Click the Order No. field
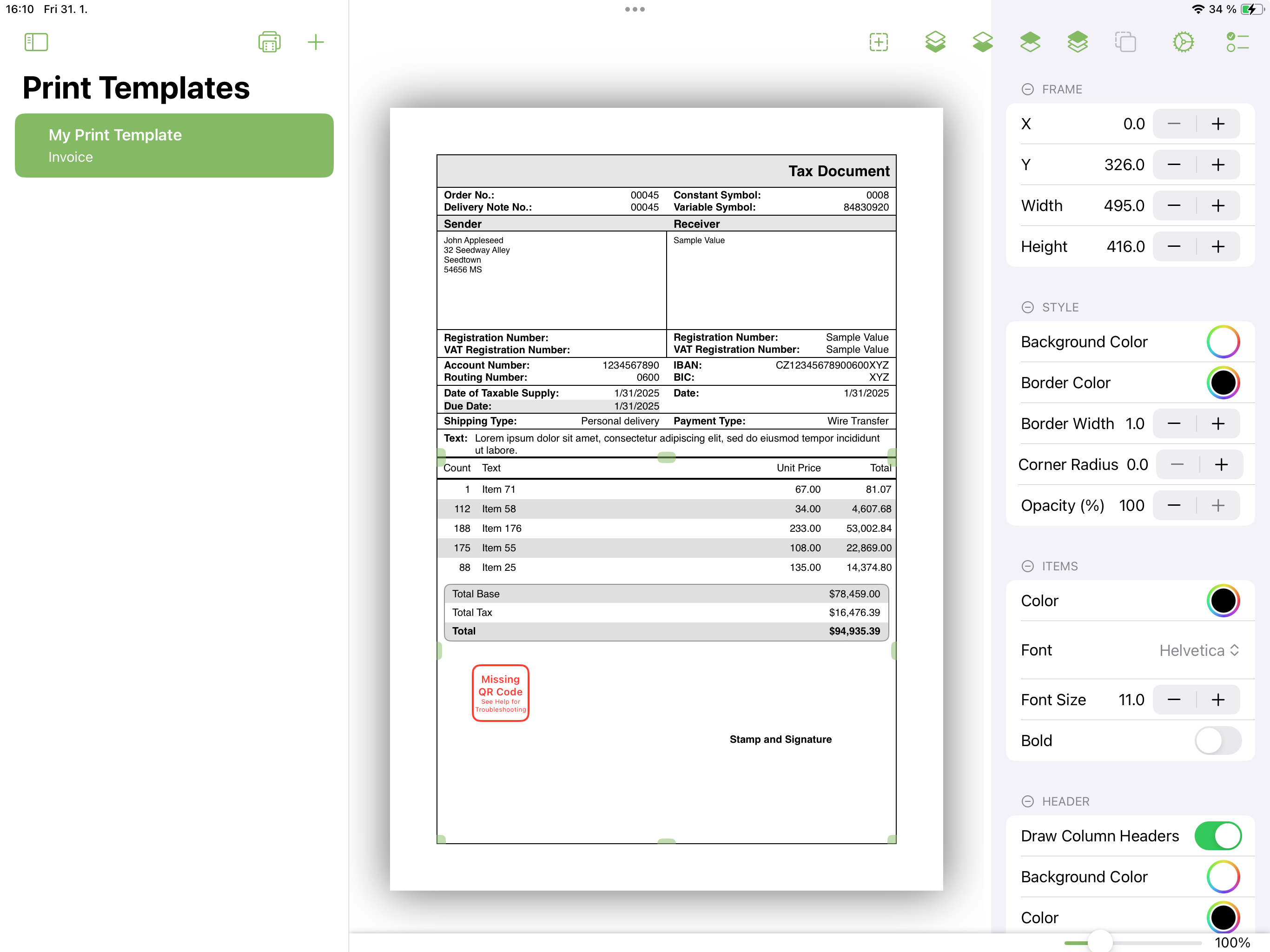This screenshot has height=952, width=1270. [x=551, y=195]
